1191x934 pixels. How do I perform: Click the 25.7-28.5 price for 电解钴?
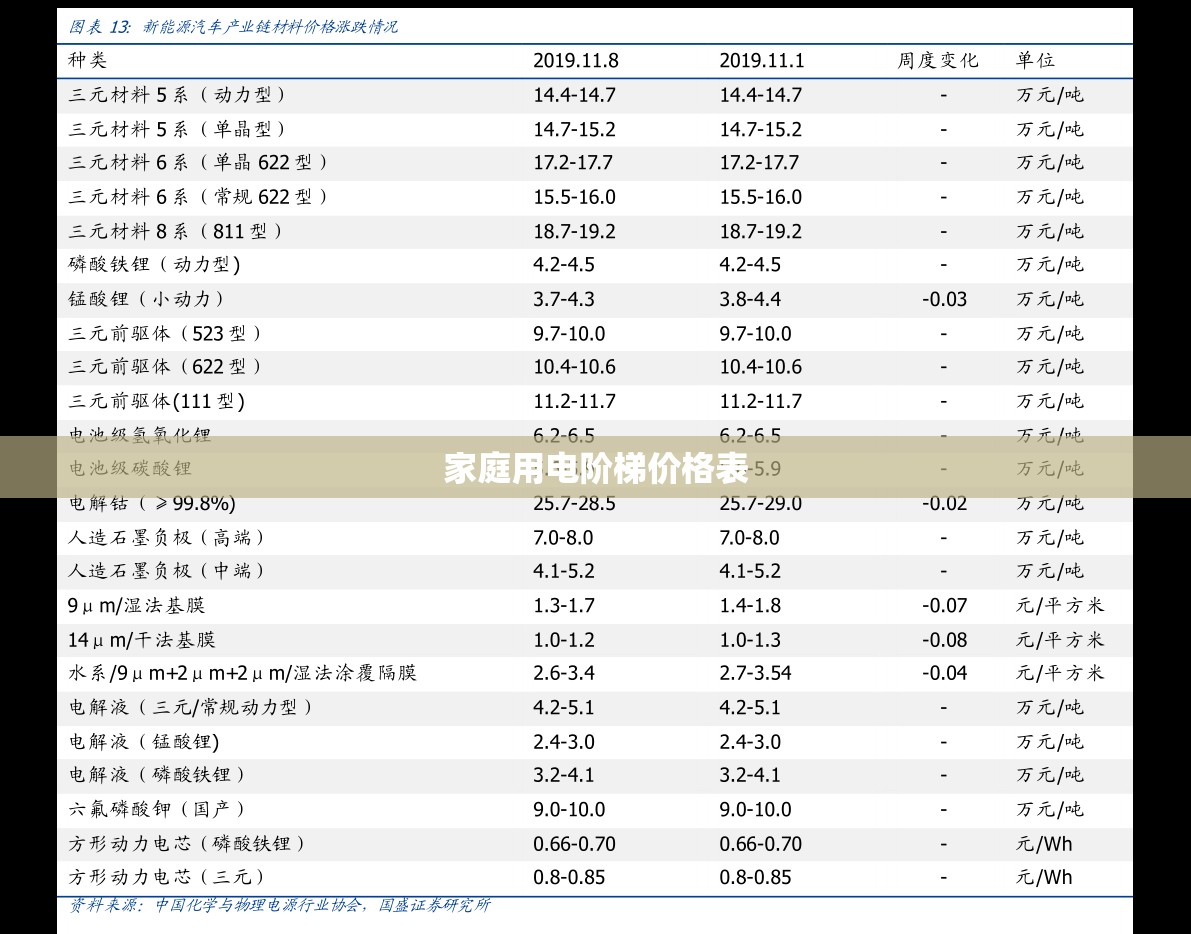574,503
